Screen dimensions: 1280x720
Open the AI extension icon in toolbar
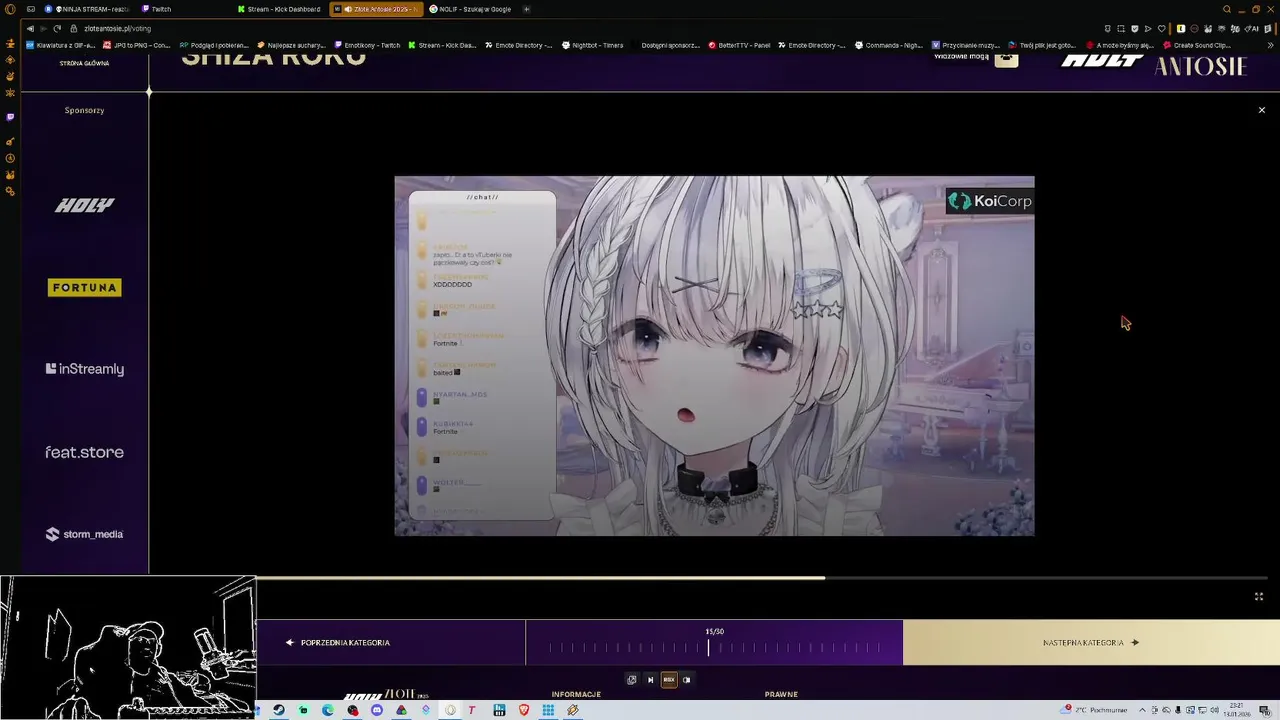tap(1253, 28)
